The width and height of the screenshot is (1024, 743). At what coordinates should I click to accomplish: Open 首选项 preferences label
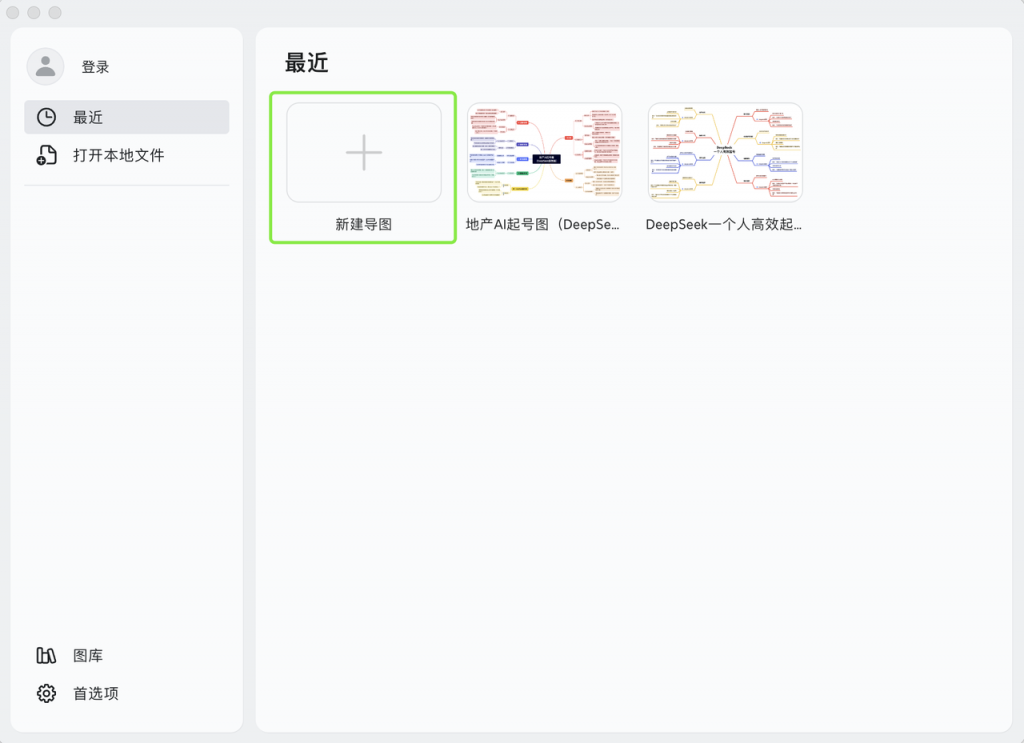point(96,693)
